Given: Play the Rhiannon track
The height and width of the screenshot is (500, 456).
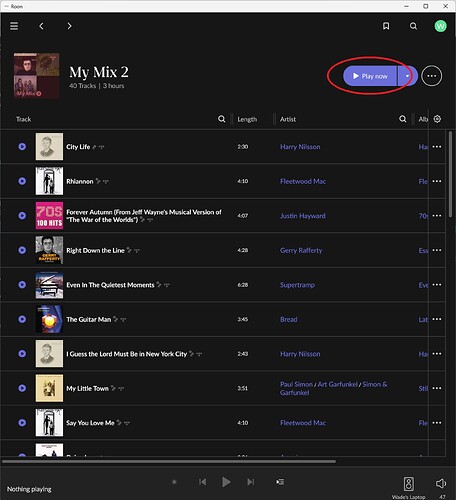Looking at the screenshot, I should click(22, 181).
